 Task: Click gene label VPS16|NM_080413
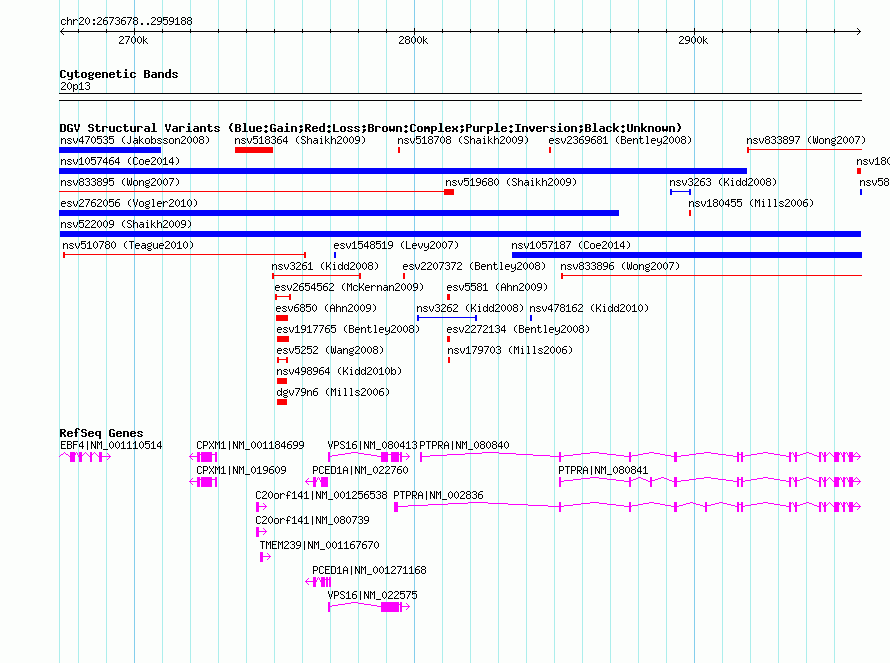[x=372, y=445]
